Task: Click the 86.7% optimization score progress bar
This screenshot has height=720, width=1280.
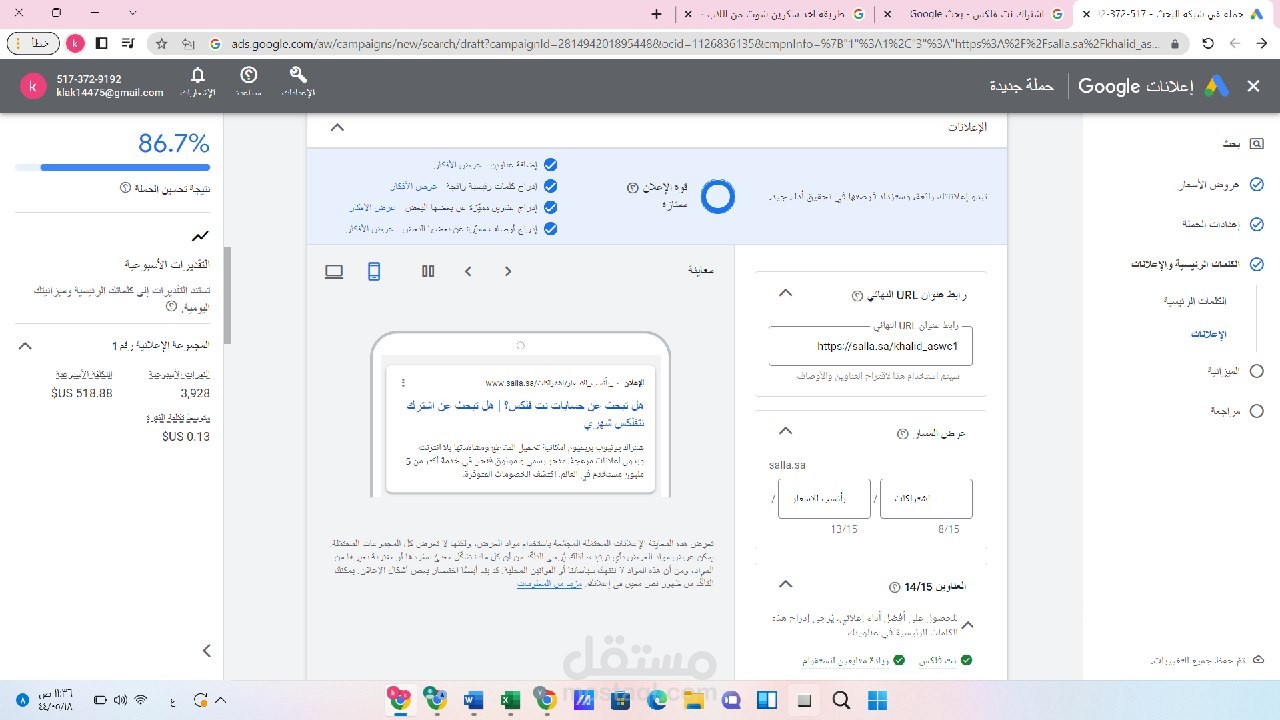Action: click(x=112, y=167)
